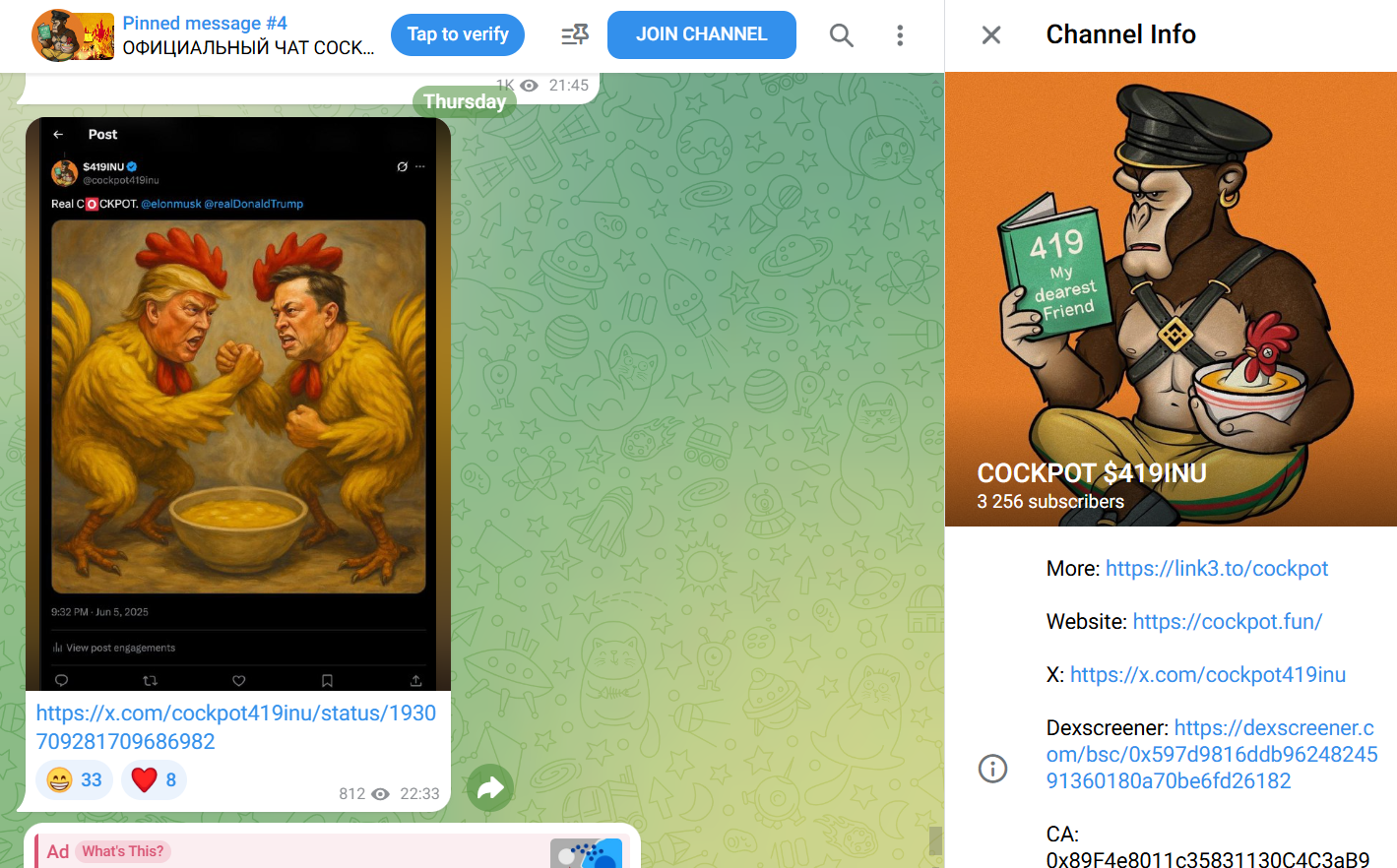Viewport: 1397px width, 868px height.
Task: Open the Dexscreener link
Action: [1212, 755]
